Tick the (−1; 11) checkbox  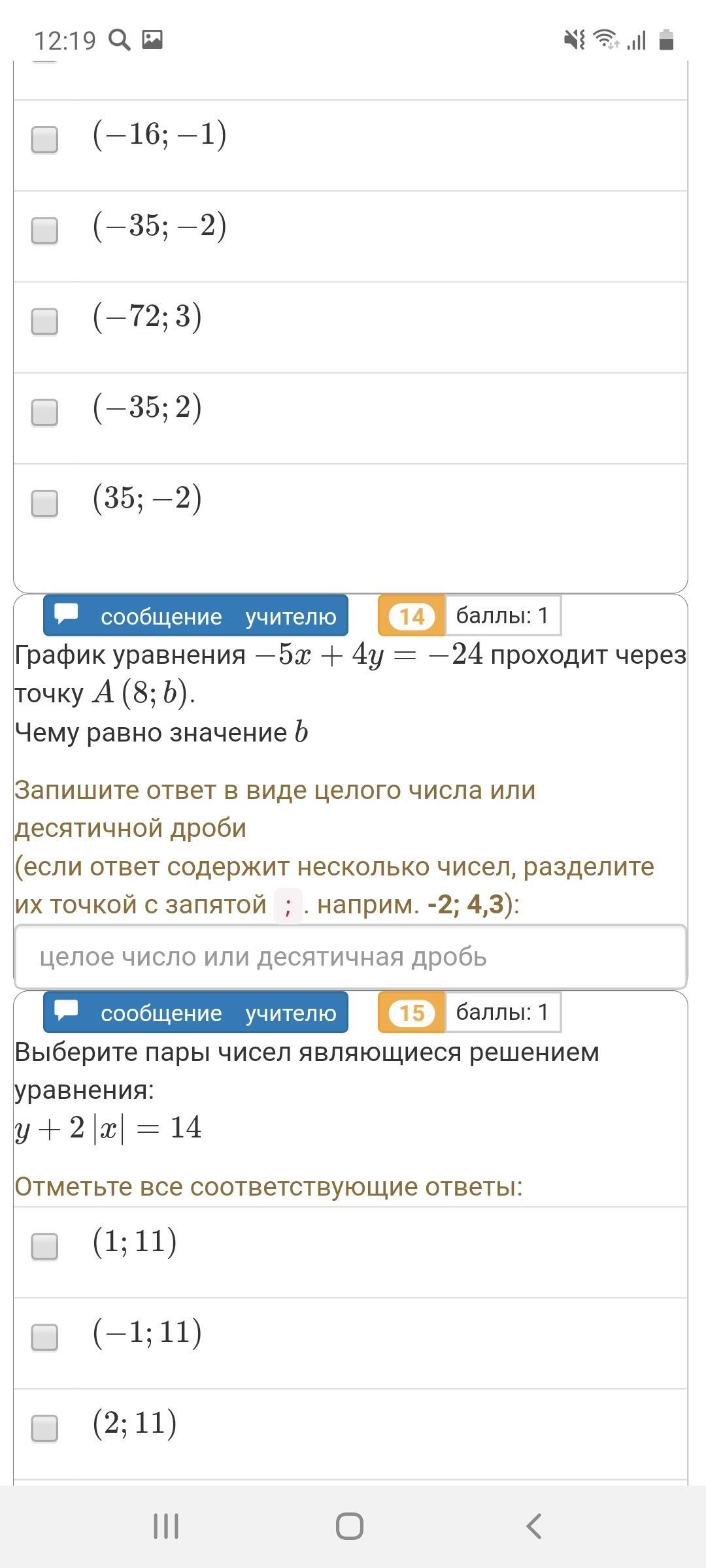(x=44, y=1337)
